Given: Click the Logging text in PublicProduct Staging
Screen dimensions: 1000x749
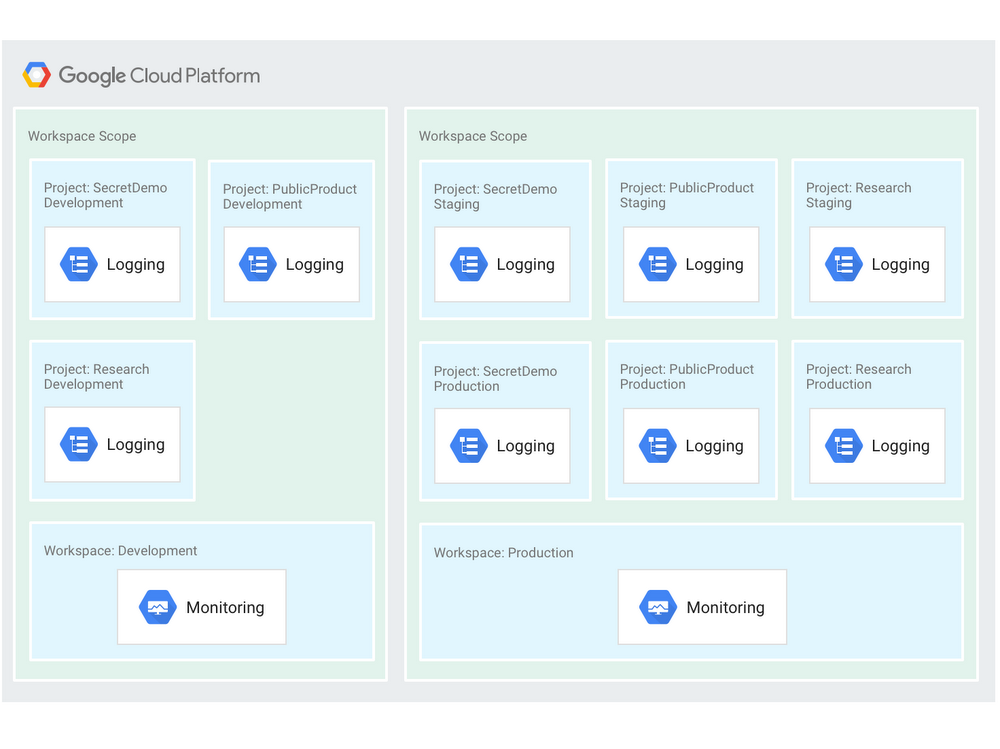Looking at the screenshot, I should [714, 265].
